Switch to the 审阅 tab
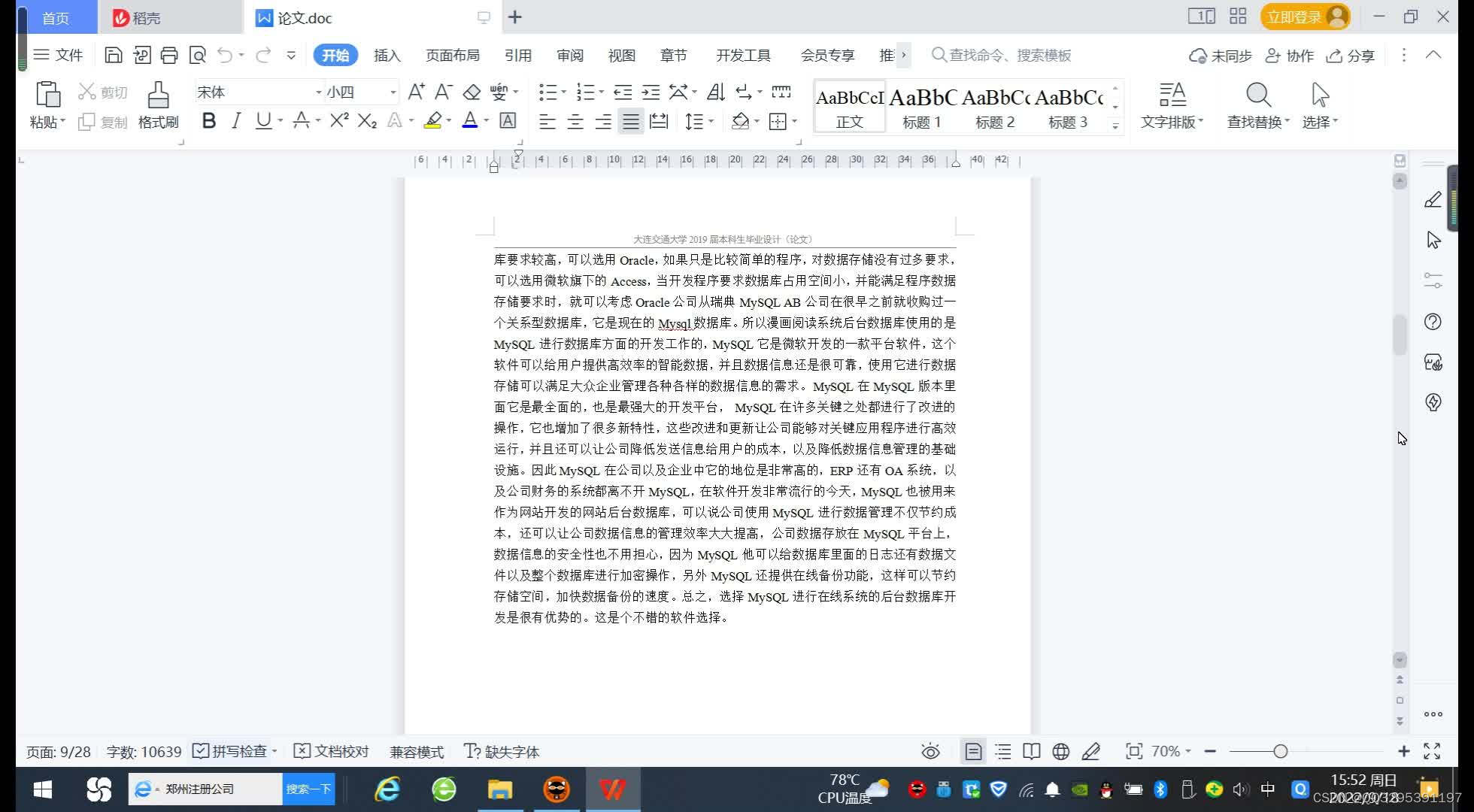Screen dimensions: 1474x812 [570, 55]
